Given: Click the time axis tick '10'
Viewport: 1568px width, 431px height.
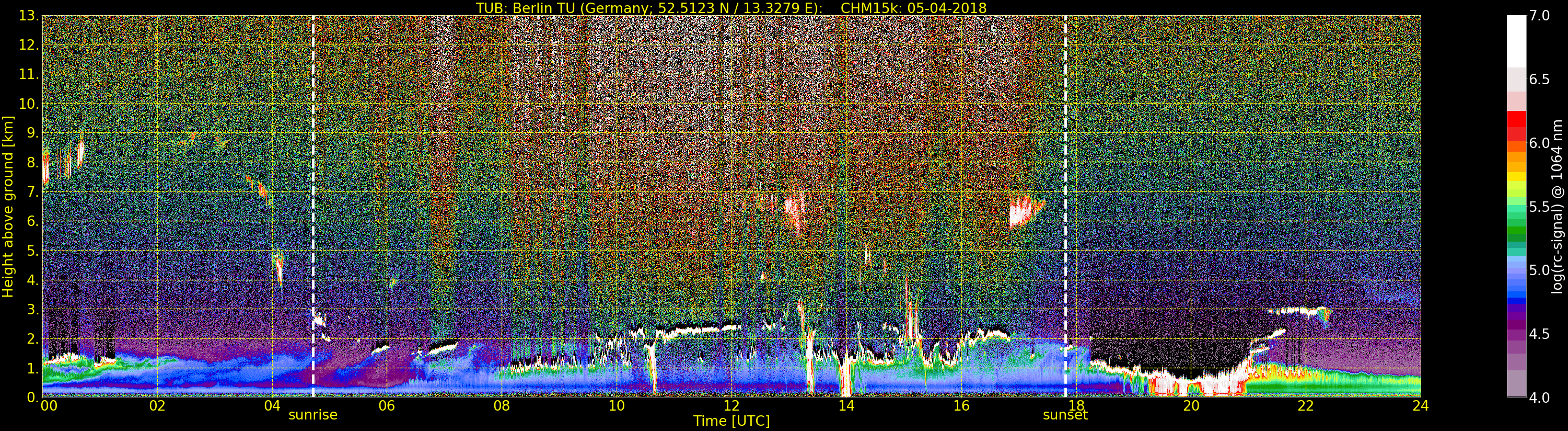Looking at the screenshot, I should tap(617, 406).
